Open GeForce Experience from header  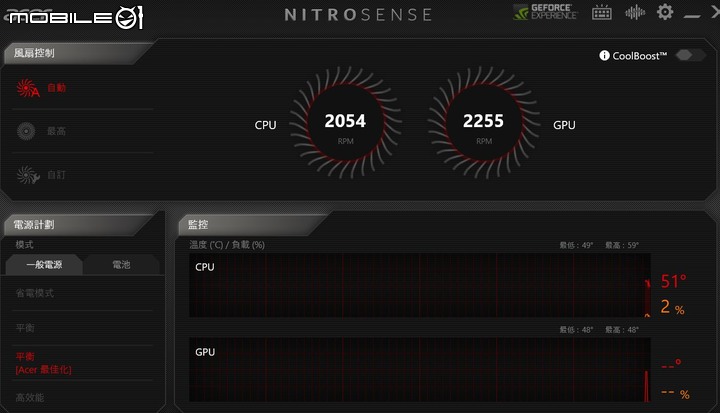pyautogui.click(x=545, y=12)
